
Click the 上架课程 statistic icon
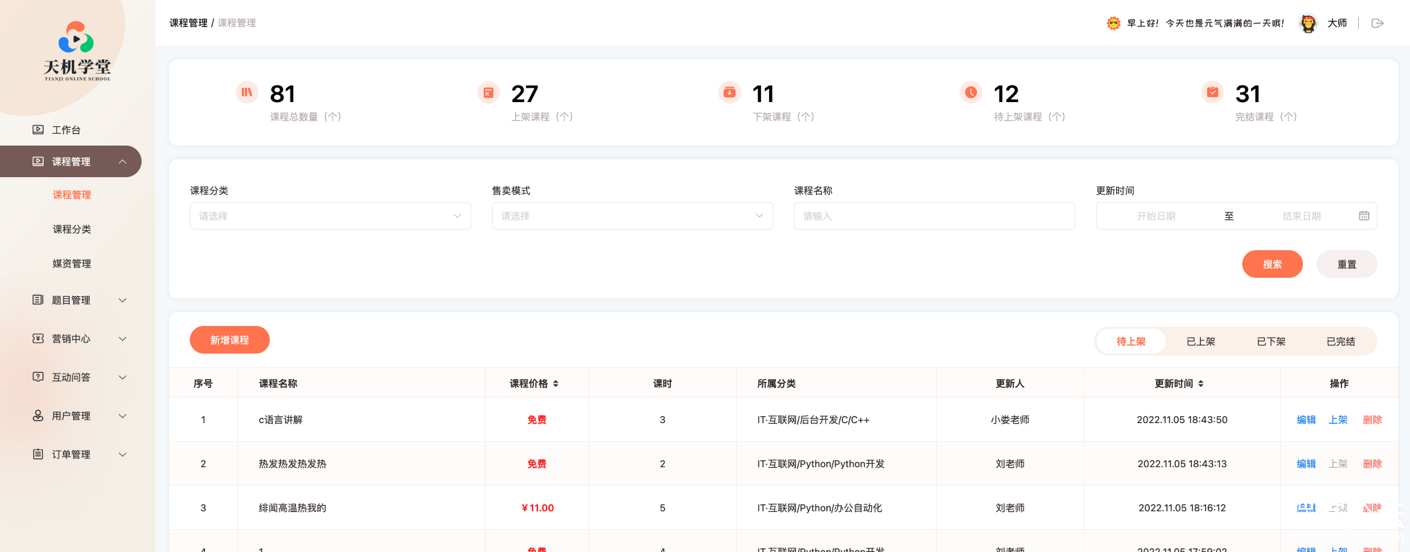pos(488,93)
